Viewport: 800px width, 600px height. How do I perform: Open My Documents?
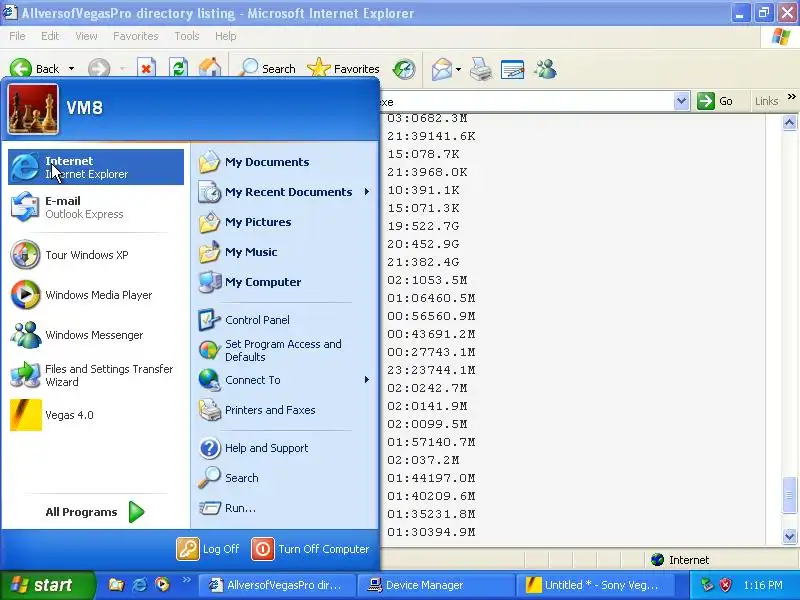point(284,162)
